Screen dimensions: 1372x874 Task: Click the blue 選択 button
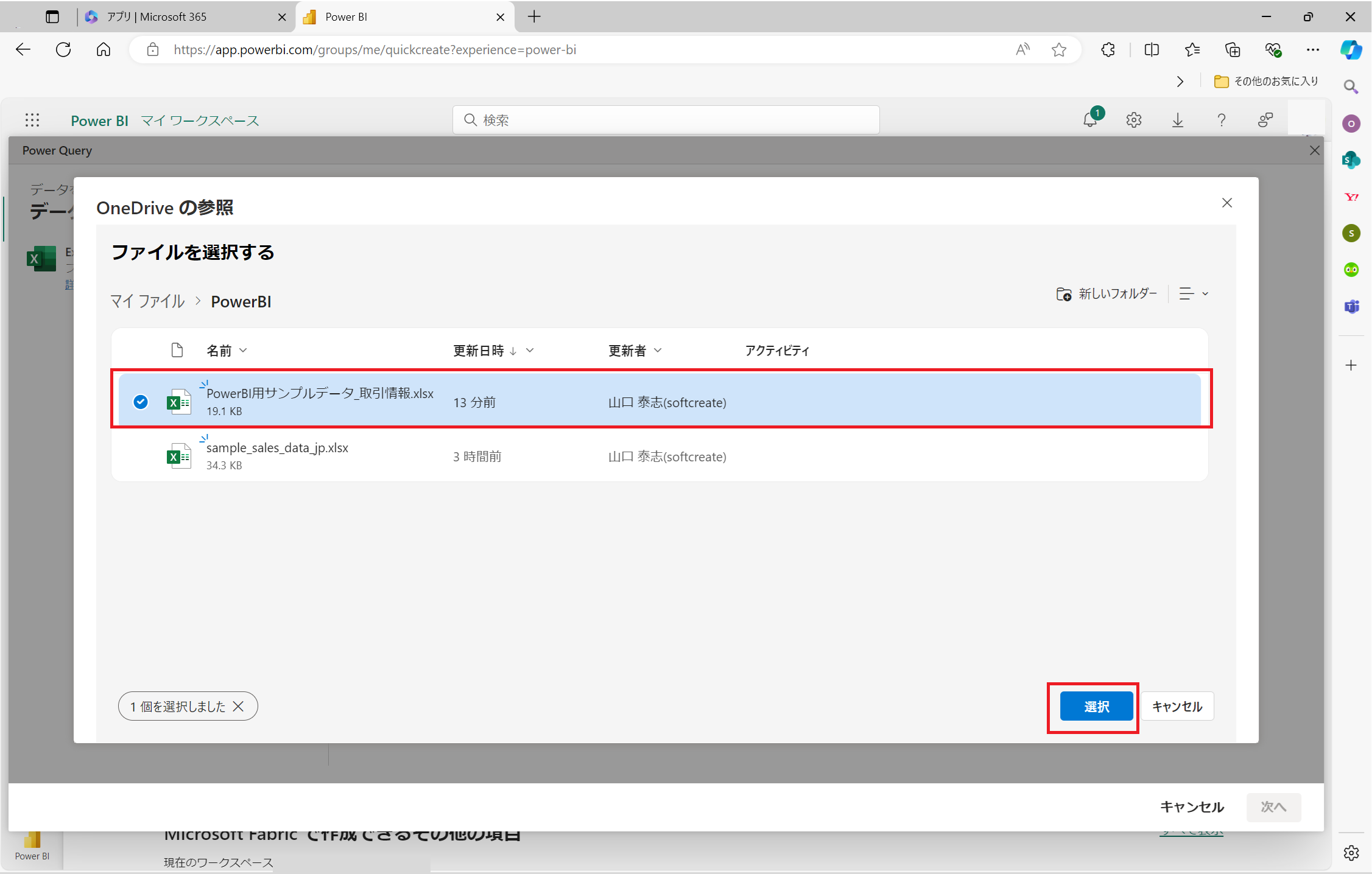tap(1096, 706)
